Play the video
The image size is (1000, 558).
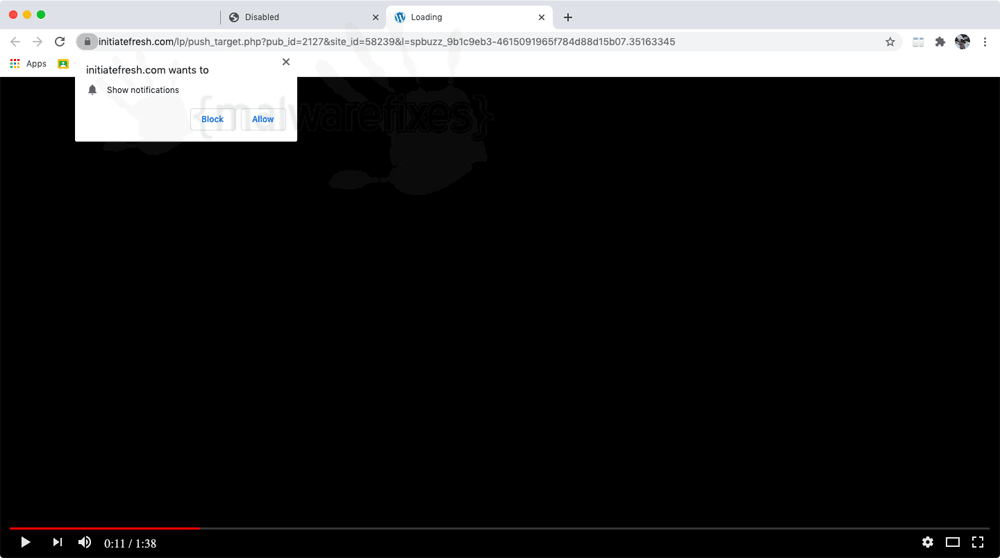point(25,542)
